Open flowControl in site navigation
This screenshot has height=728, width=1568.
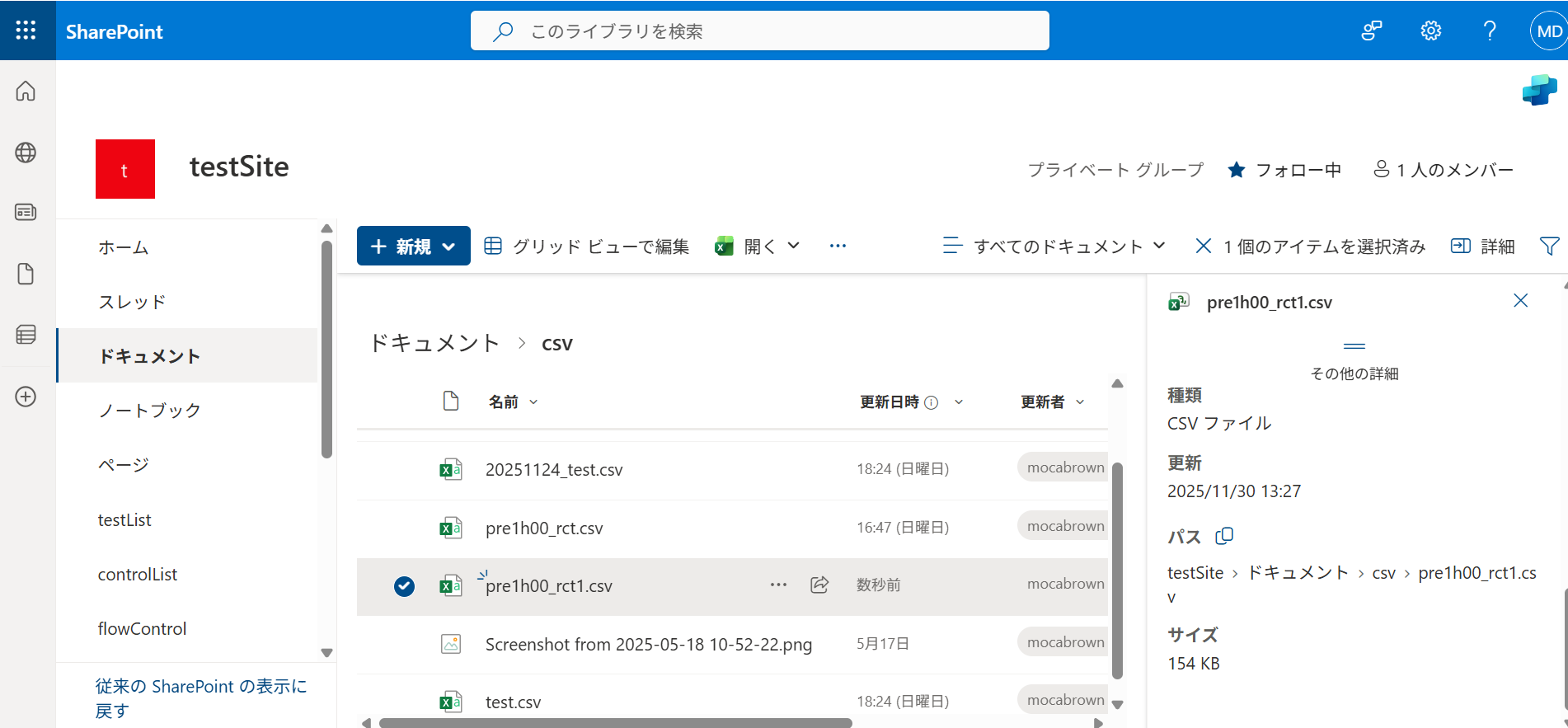pos(142,628)
